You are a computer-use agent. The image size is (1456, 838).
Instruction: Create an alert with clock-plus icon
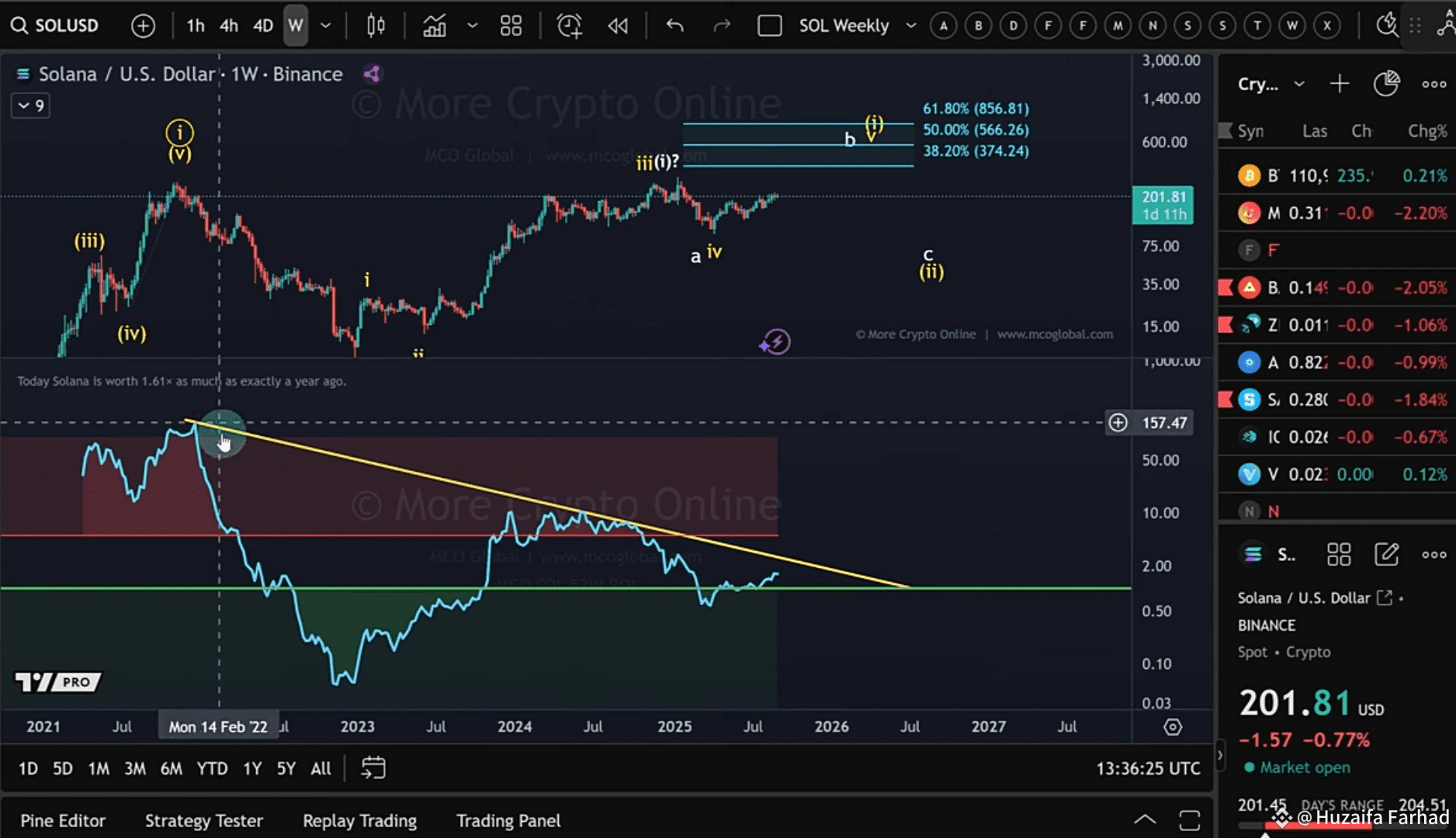click(569, 26)
